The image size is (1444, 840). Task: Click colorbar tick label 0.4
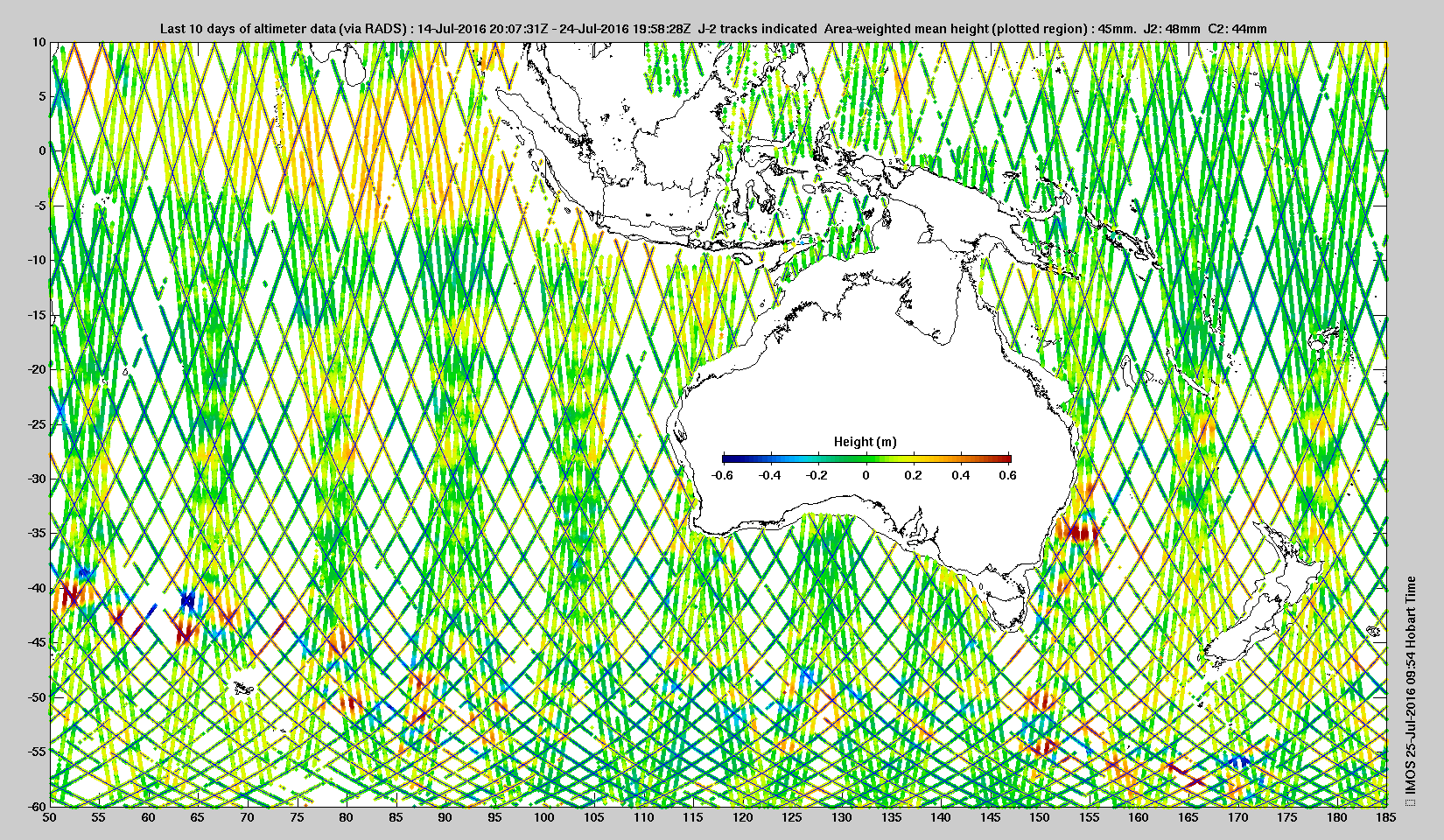[x=961, y=475]
